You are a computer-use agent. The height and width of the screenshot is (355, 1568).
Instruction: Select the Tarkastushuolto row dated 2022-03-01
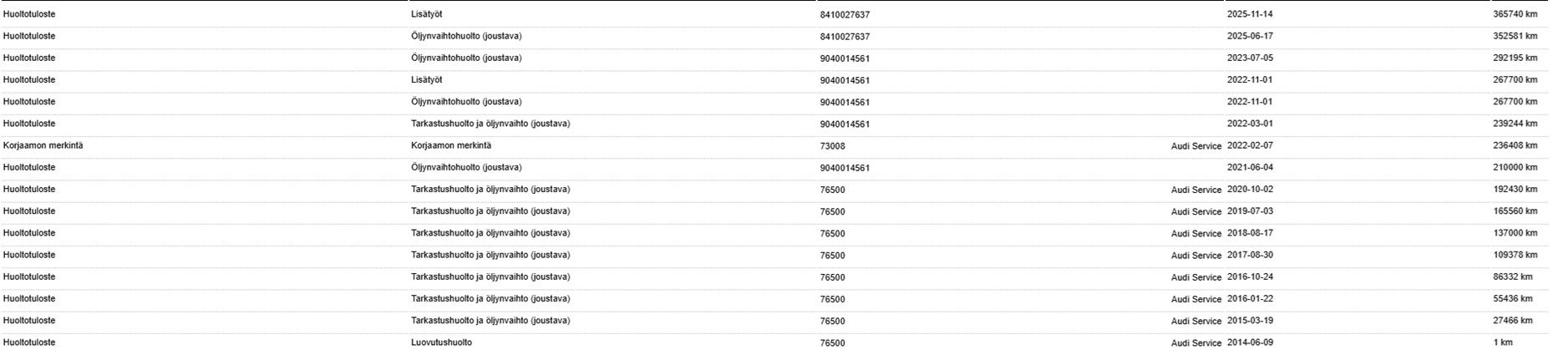pyautogui.click(x=774, y=124)
